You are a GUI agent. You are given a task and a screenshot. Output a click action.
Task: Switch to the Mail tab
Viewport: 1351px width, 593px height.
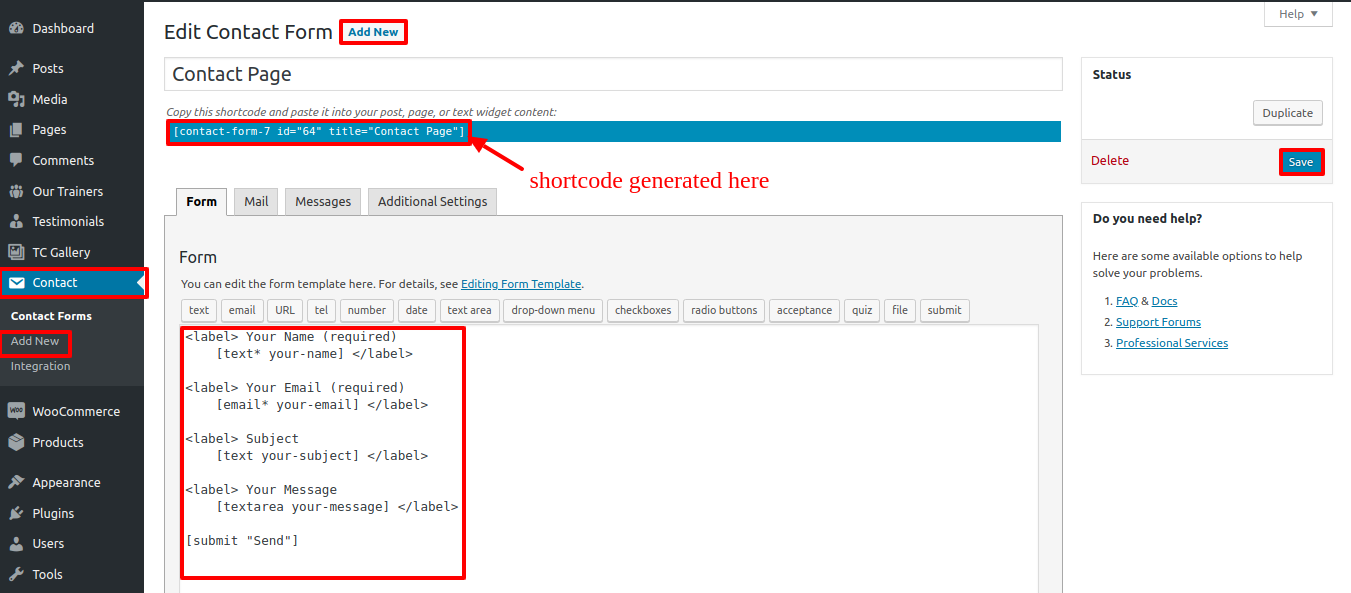256,201
